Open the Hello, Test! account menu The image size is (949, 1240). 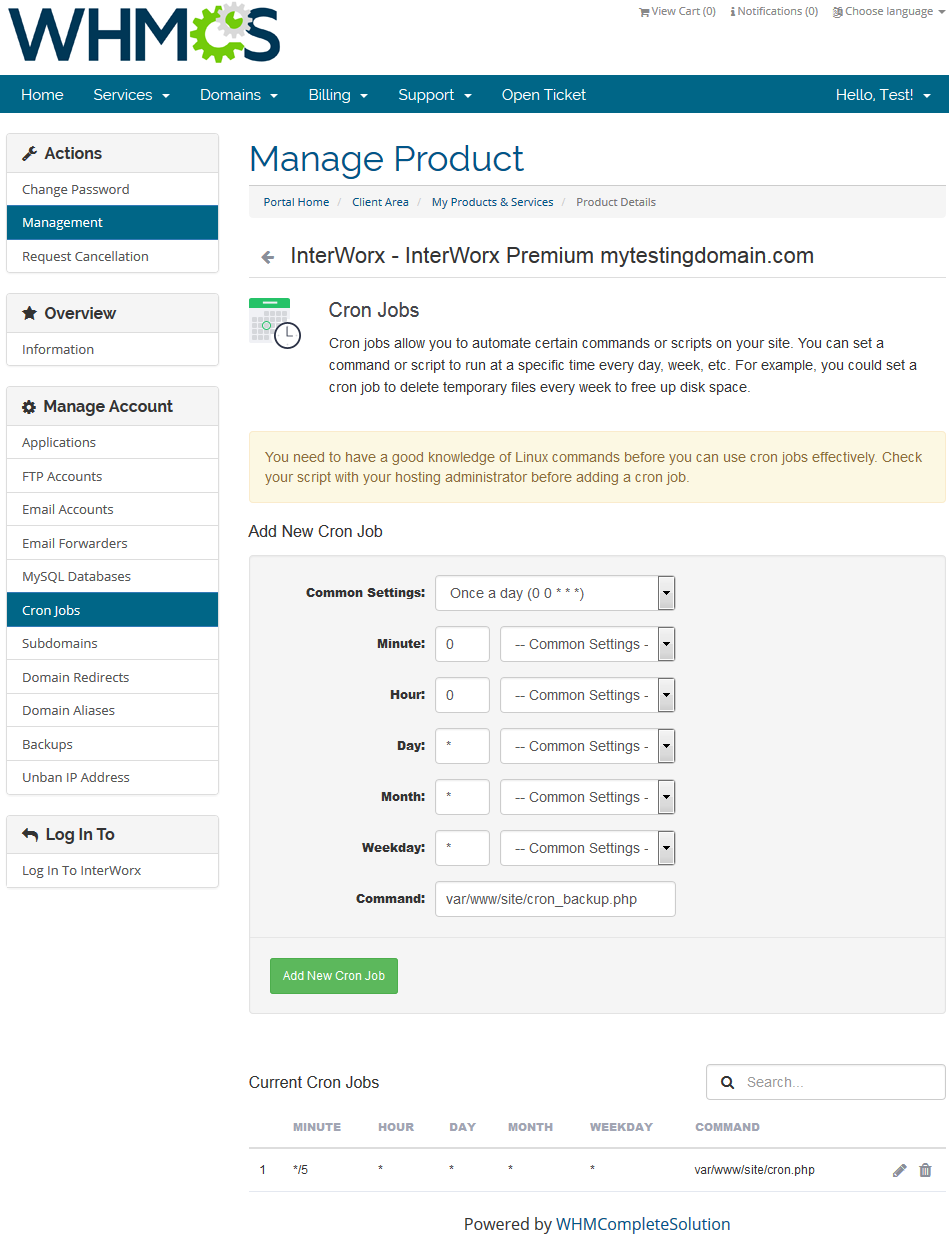883,95
